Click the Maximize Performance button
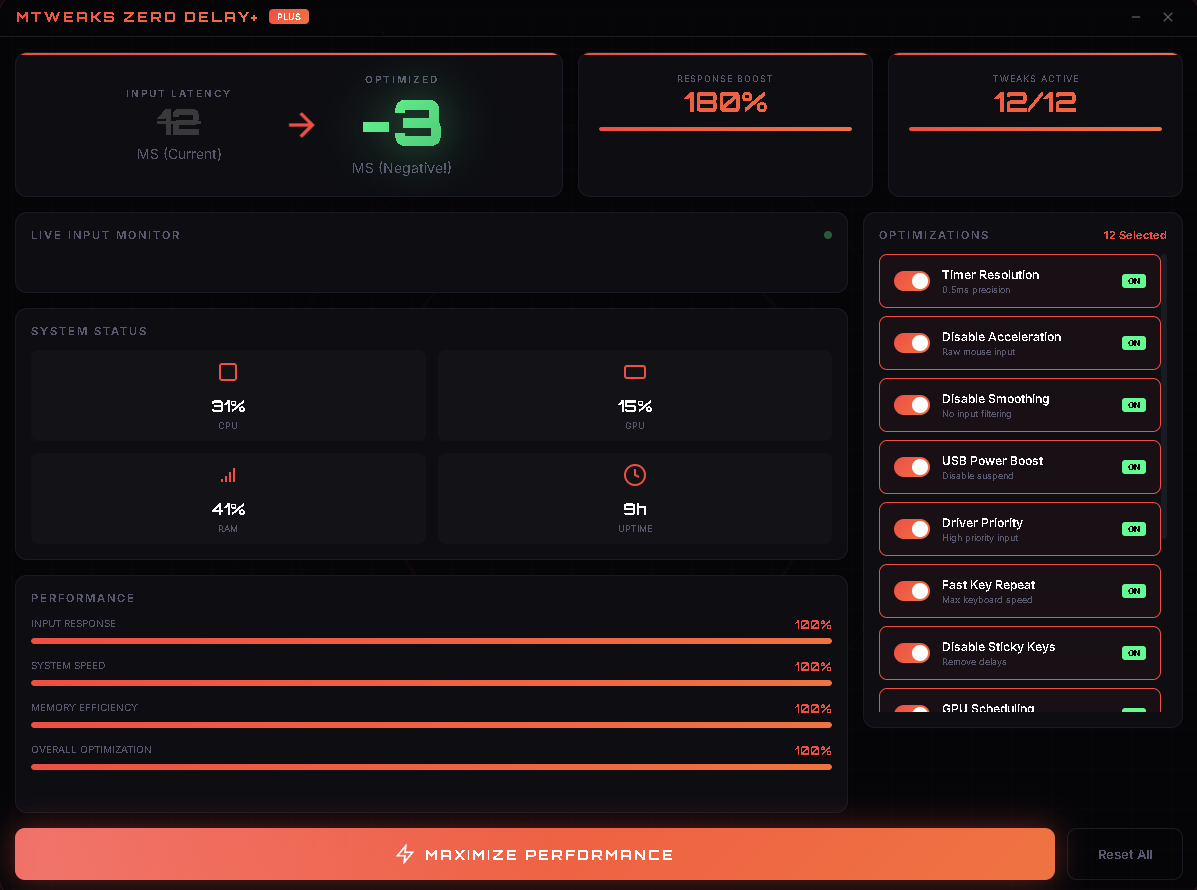Viewport: 1197px width, 890px height. [x=534, y=854]
